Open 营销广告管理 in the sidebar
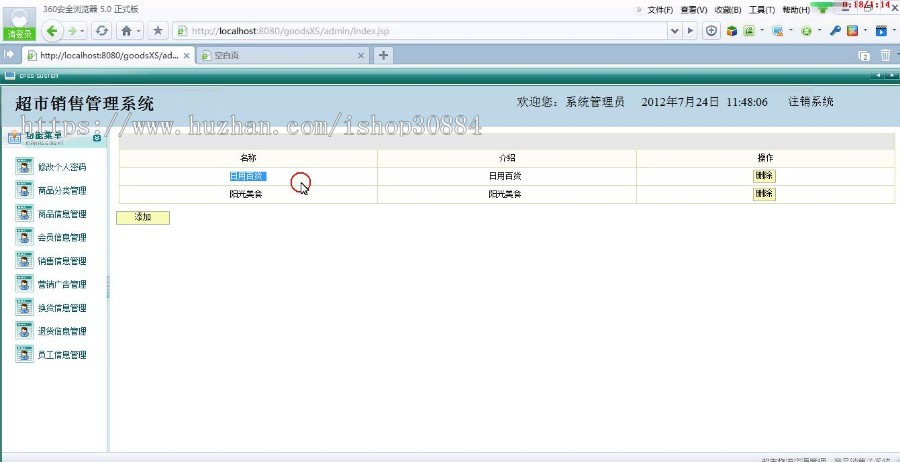 pyautogui.click(x=62, y=284)
